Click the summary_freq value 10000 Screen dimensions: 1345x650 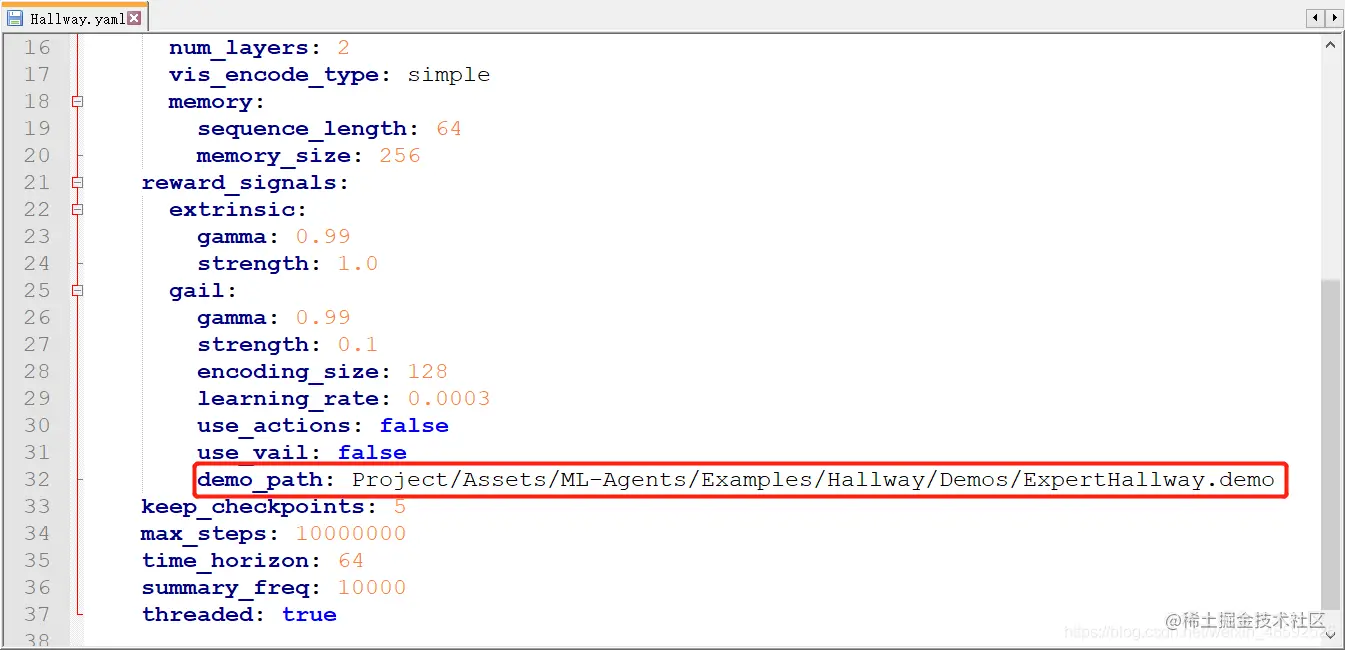(x=372, y=588)
